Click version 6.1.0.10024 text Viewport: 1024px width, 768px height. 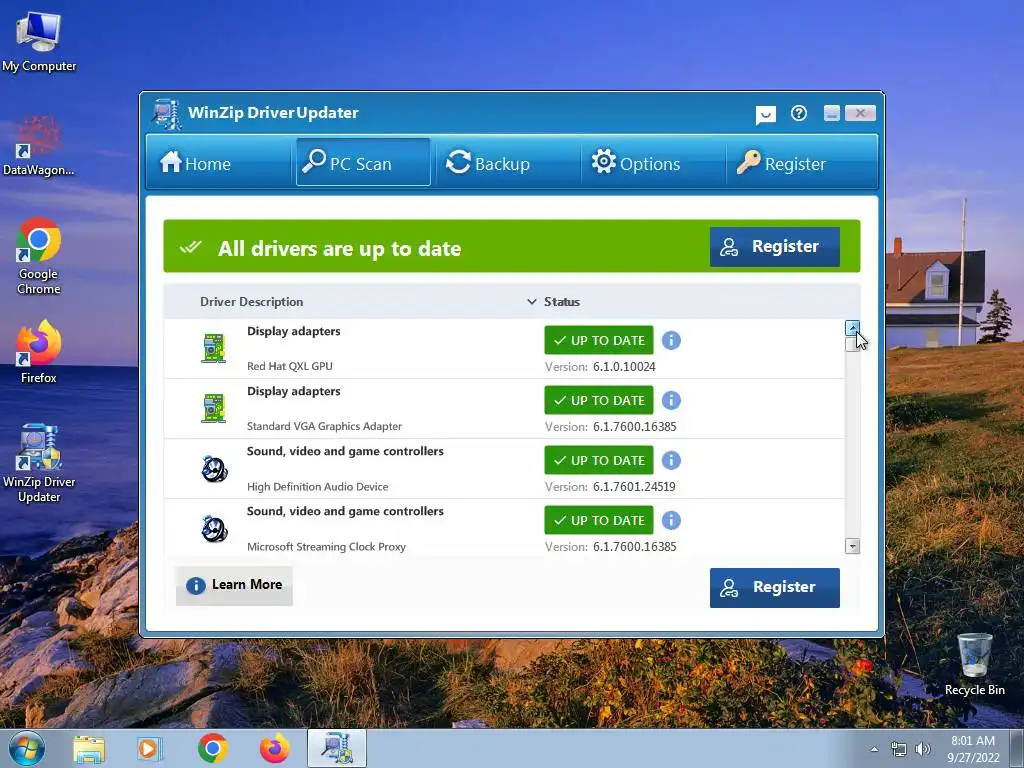(x=624, y=367)
